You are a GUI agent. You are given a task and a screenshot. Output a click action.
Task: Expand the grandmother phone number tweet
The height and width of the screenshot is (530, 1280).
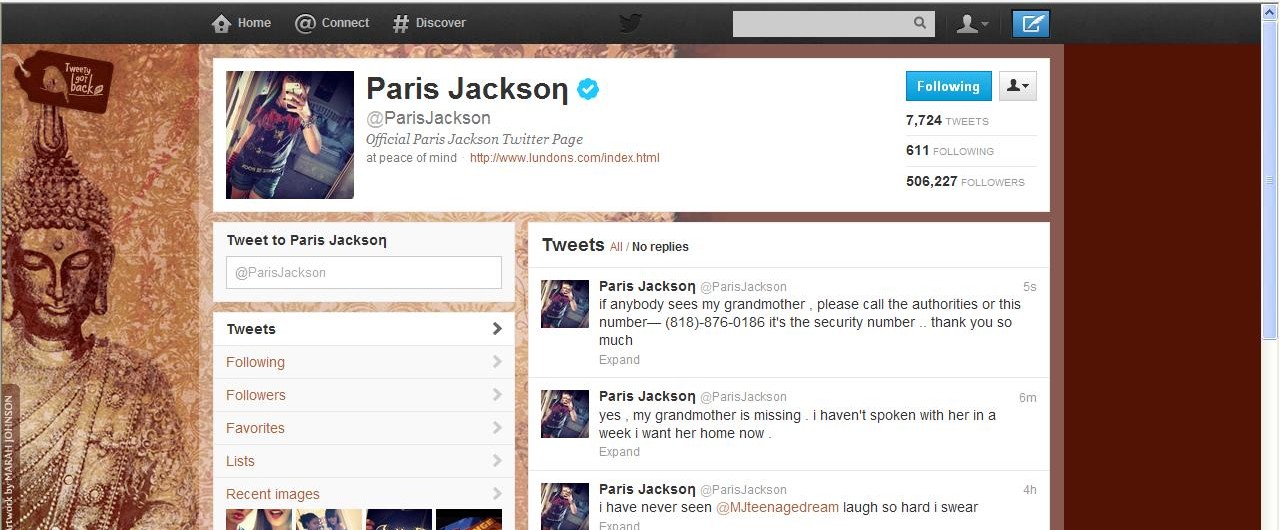[x=619, y=360]
